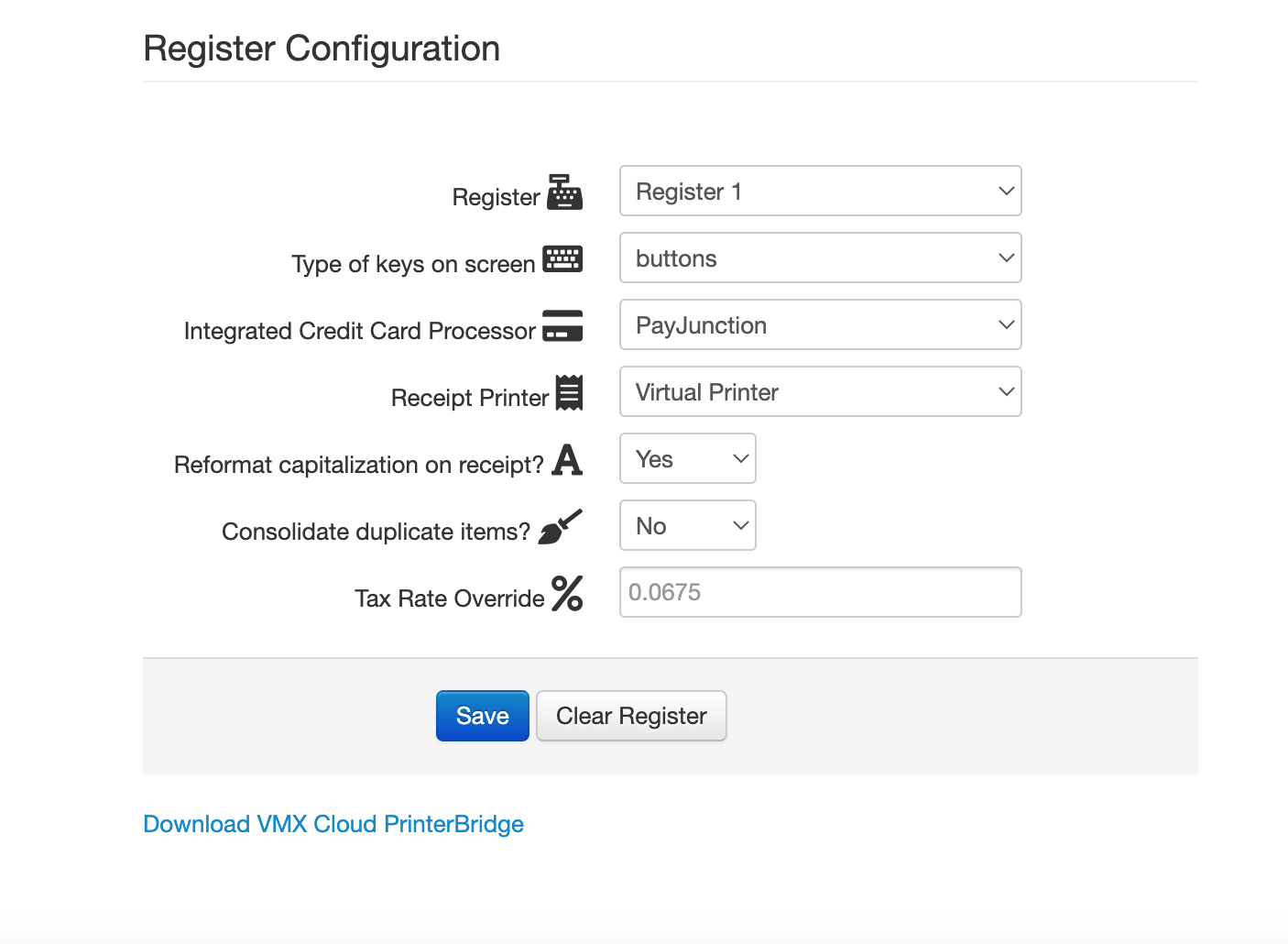The width and height of the screenshot is (1288, 944).
Task: Click the credit card icon
Action: 562,326
